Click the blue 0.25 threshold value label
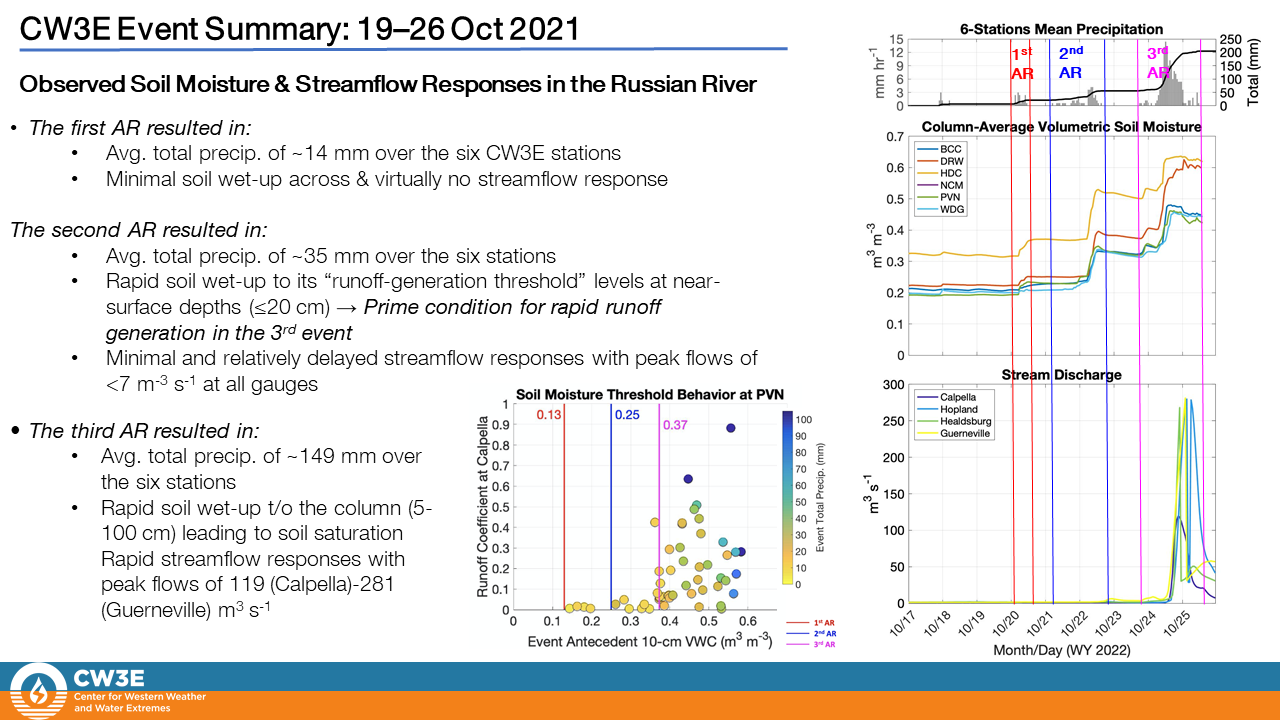The height and width of the screenshot is (720, 1280). [628, 415]
